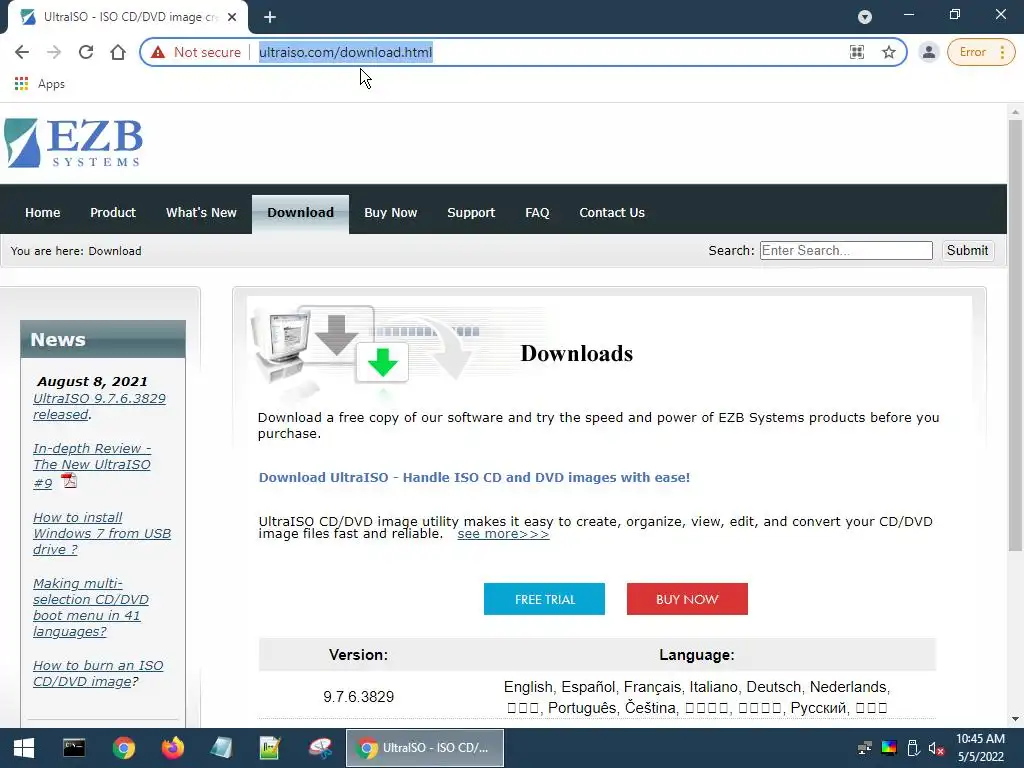This screenshot has height=768, width=1024.
Task: Open the tab search dropdown arrow
Action: point(865,17)
